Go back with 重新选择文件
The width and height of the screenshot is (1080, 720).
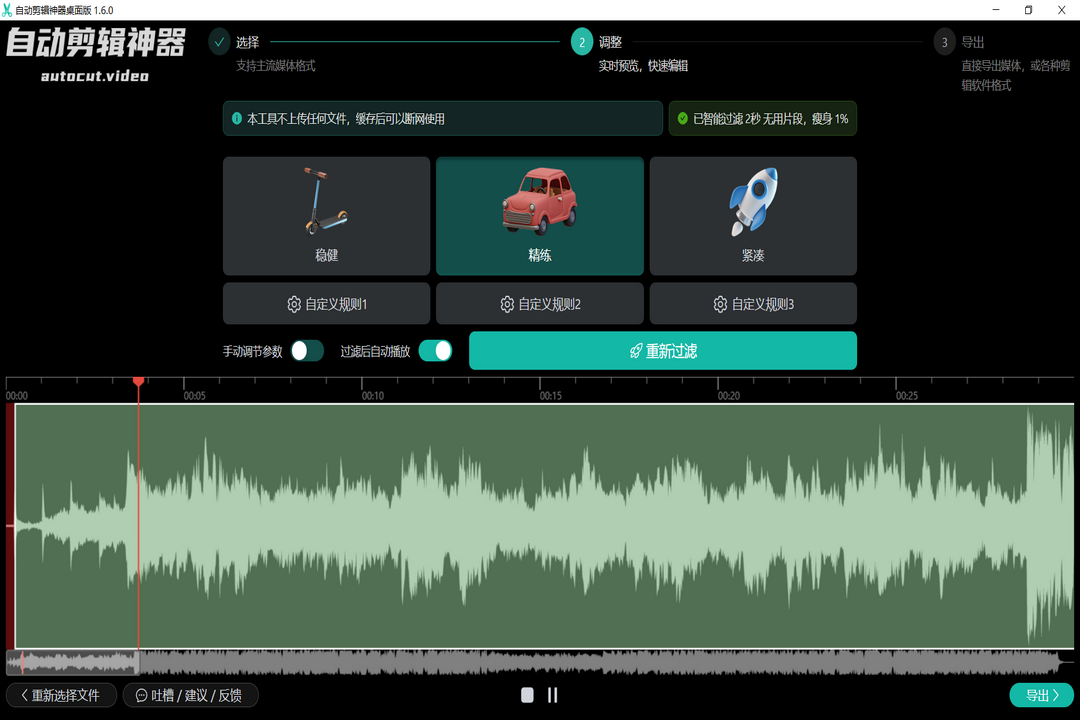point(61,695)
